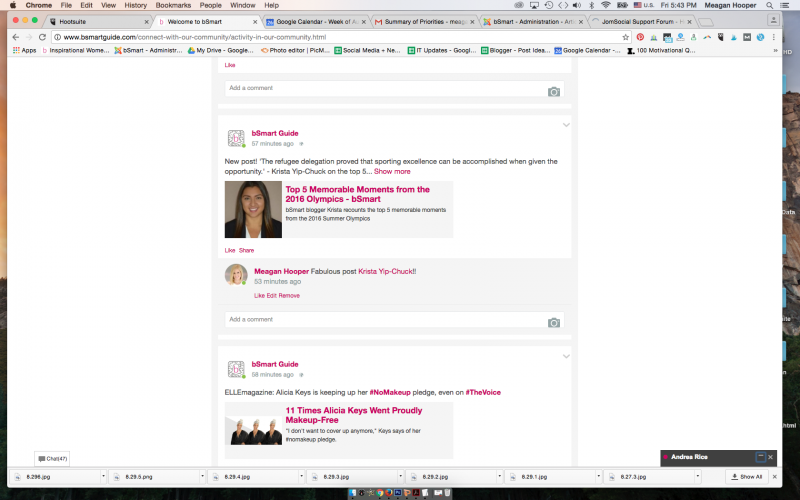This screenshot has height=500, width=800.
Task: Open the History menu
Action: pos(135,5)
